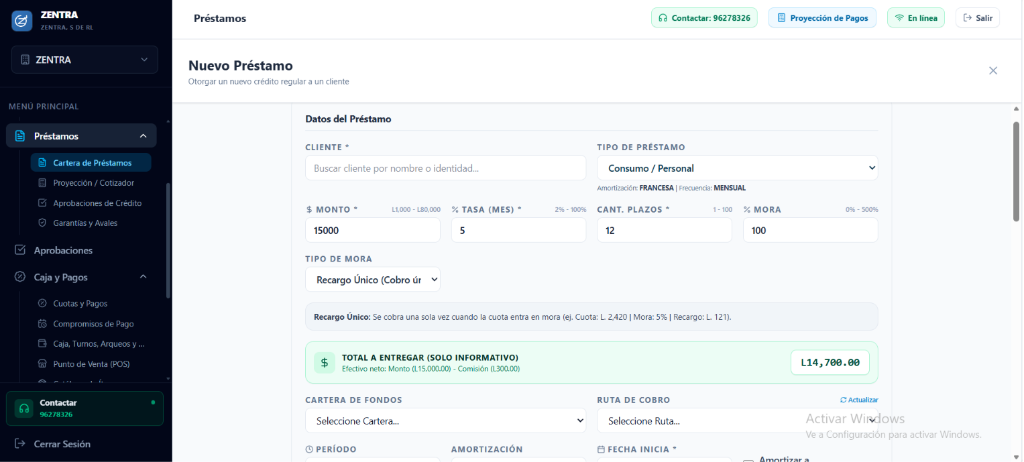Click the headset icon in sidebar Contactar card
Viewport: 1024px width, 462px height.
pyautogui.click(x=24, y=408)
